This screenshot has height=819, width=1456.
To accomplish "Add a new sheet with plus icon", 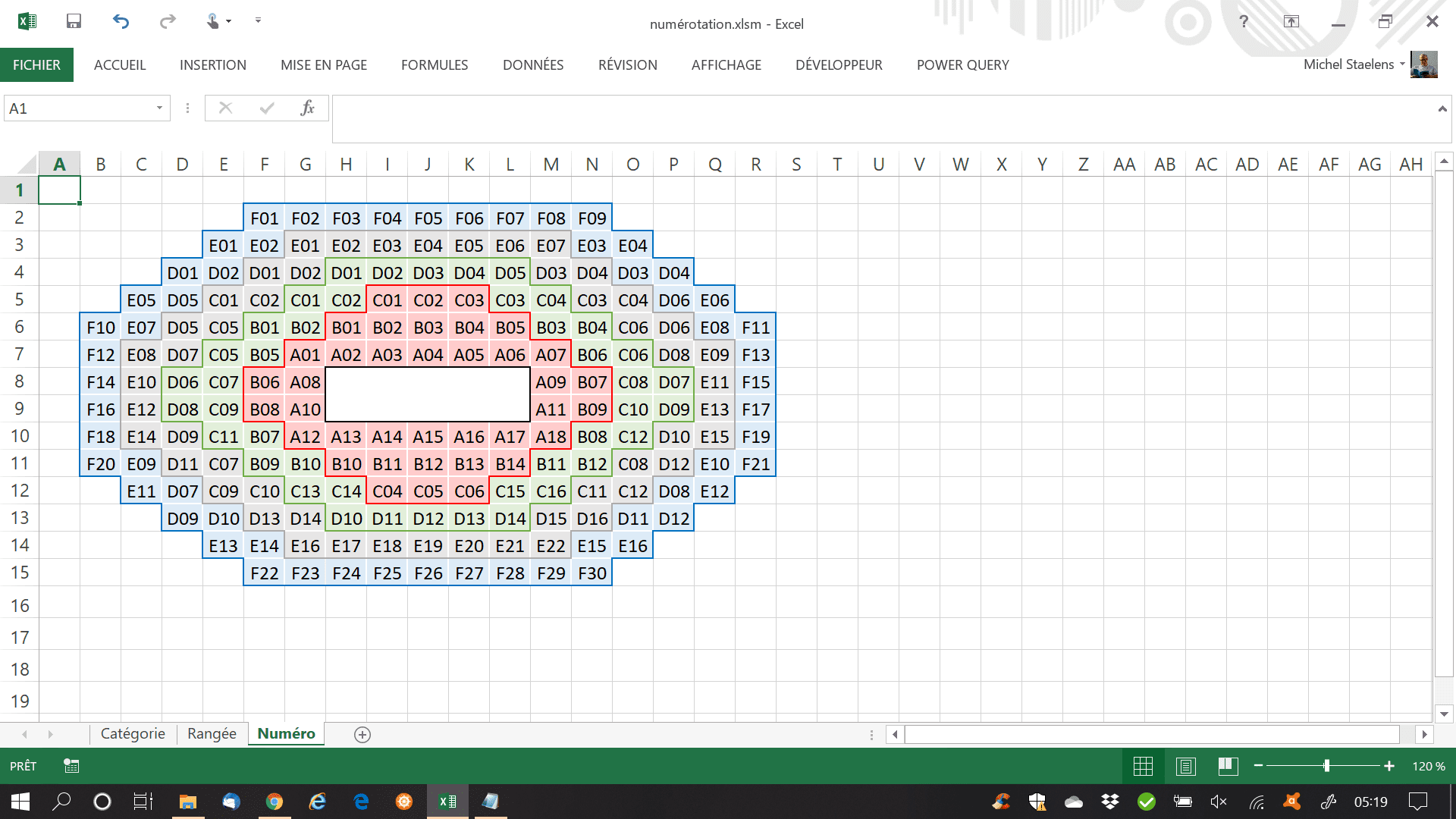I will click(x=362, y=735).
